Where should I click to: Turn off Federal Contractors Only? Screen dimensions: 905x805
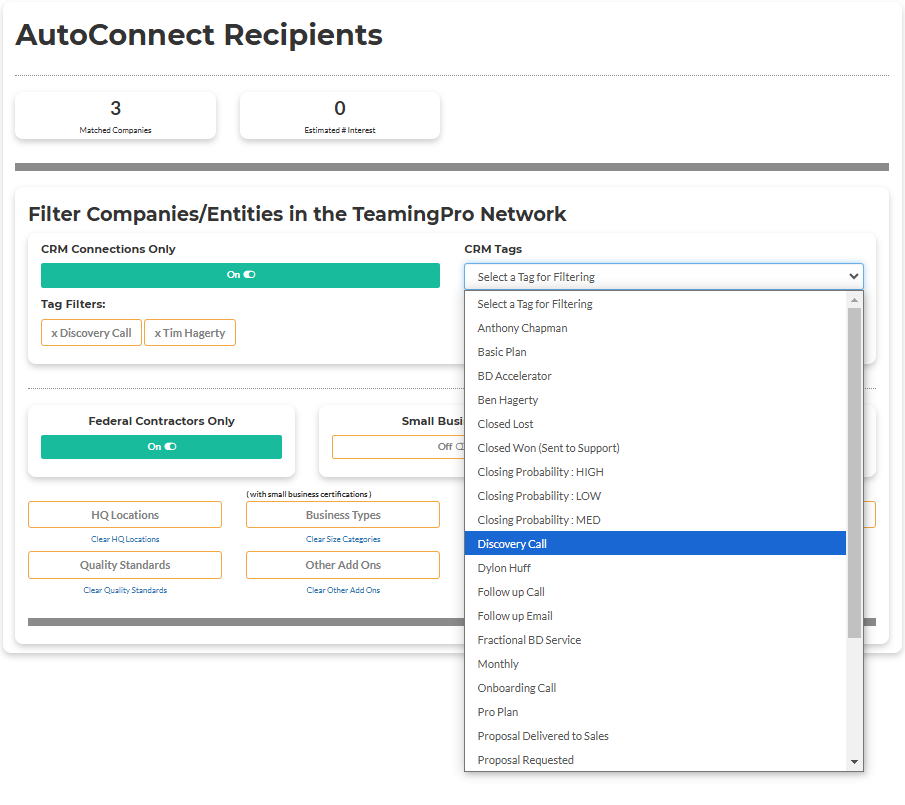(x=161, y=447)
